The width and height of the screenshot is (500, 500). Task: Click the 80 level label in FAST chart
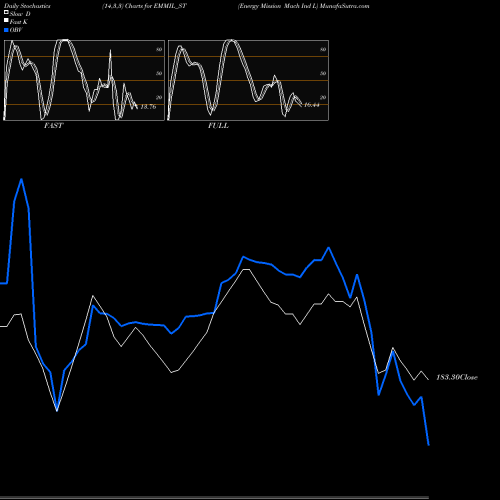click(159, 49)
